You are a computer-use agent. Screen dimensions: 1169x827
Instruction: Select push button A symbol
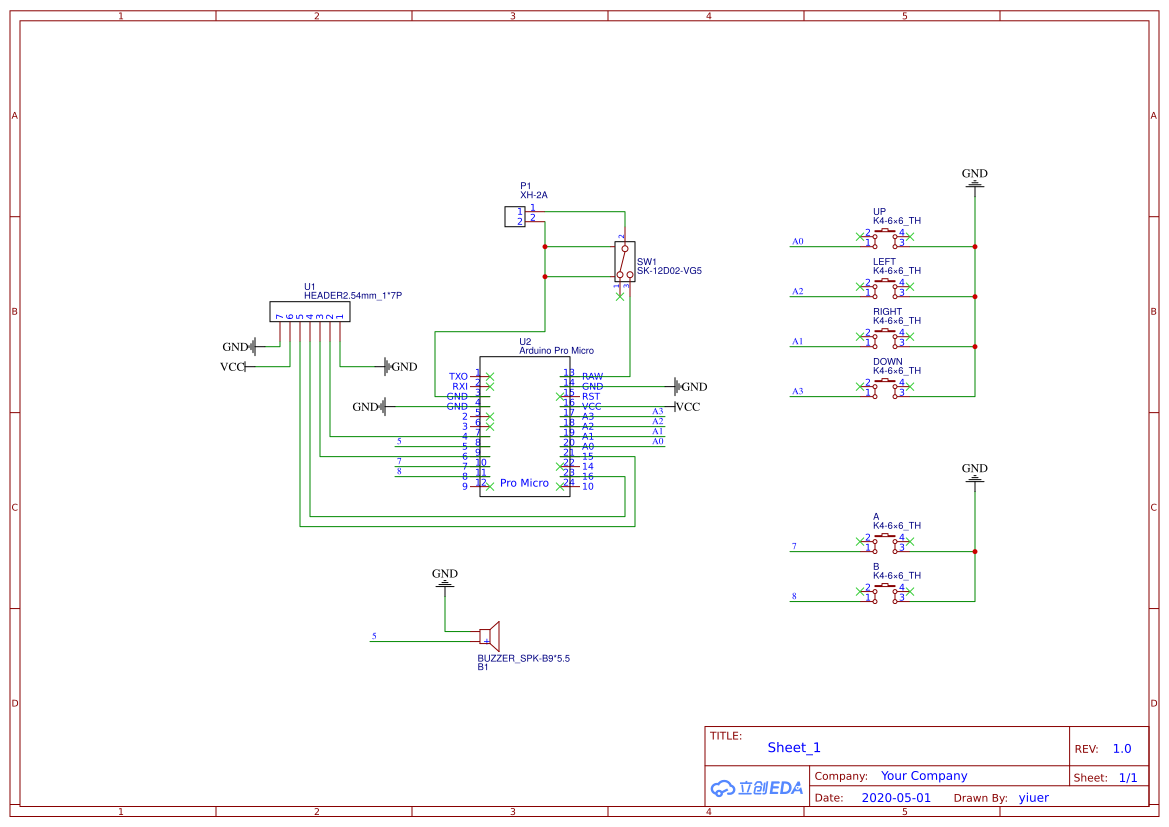(x=885, y=543)
